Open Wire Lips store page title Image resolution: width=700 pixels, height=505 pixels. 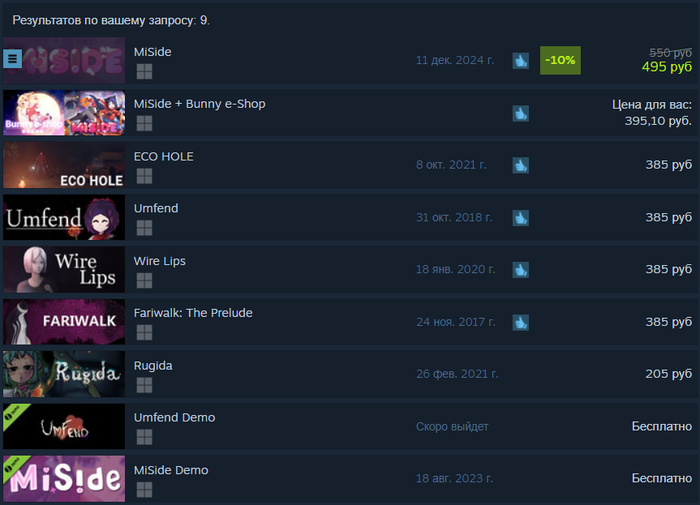pyautogui.click(x=160, y=261)
